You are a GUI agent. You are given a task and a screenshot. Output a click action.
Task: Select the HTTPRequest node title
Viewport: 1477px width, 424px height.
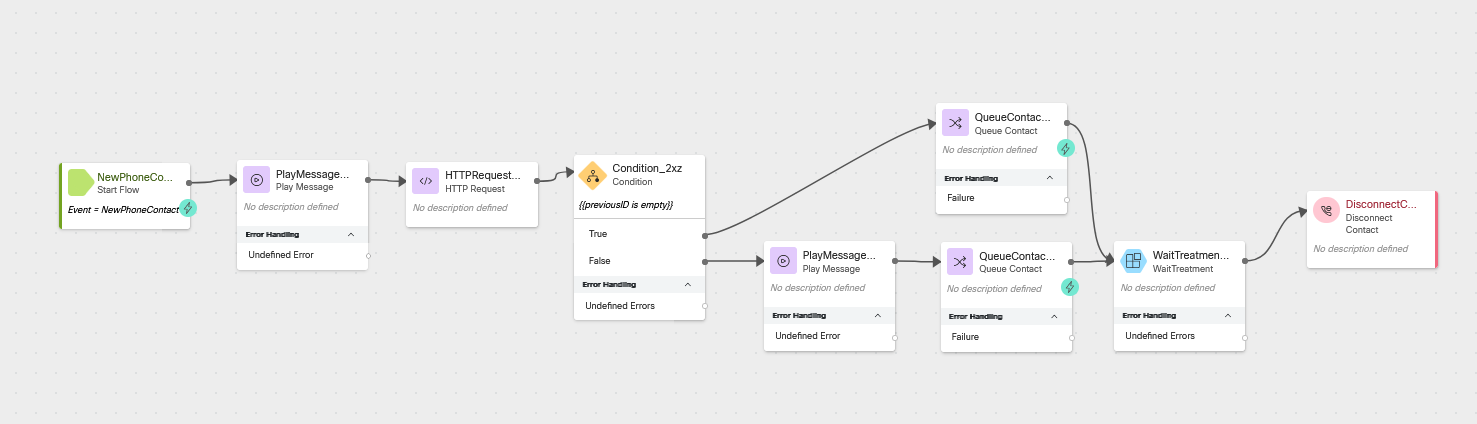pyautogui.click(x=482, y=175)
